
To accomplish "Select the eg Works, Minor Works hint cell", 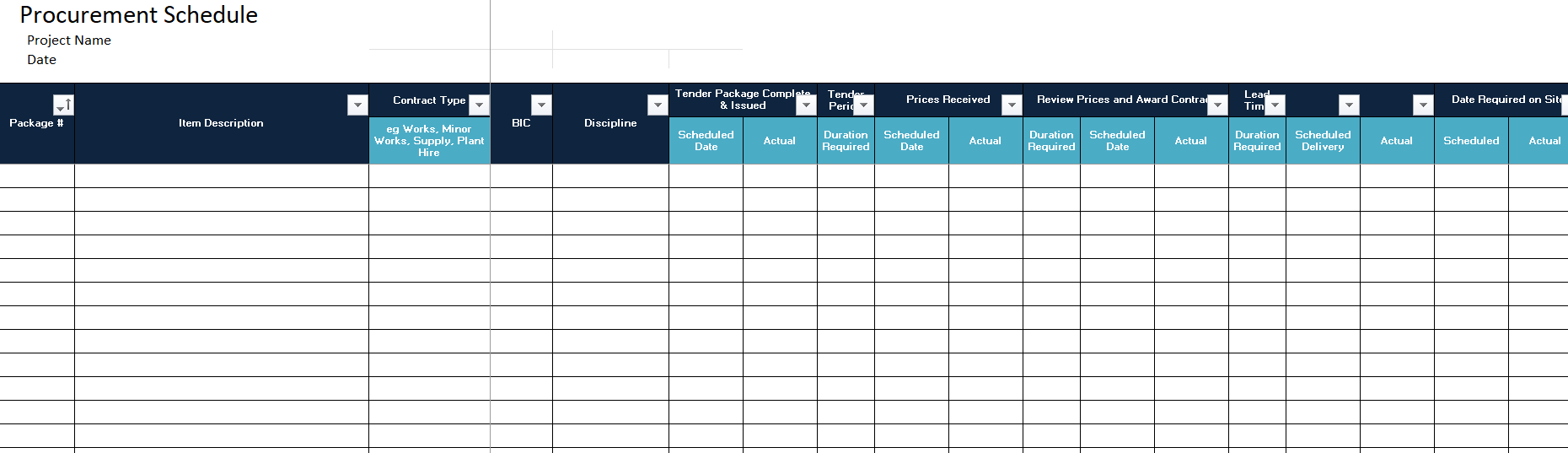I will click(x=429, y=140).
